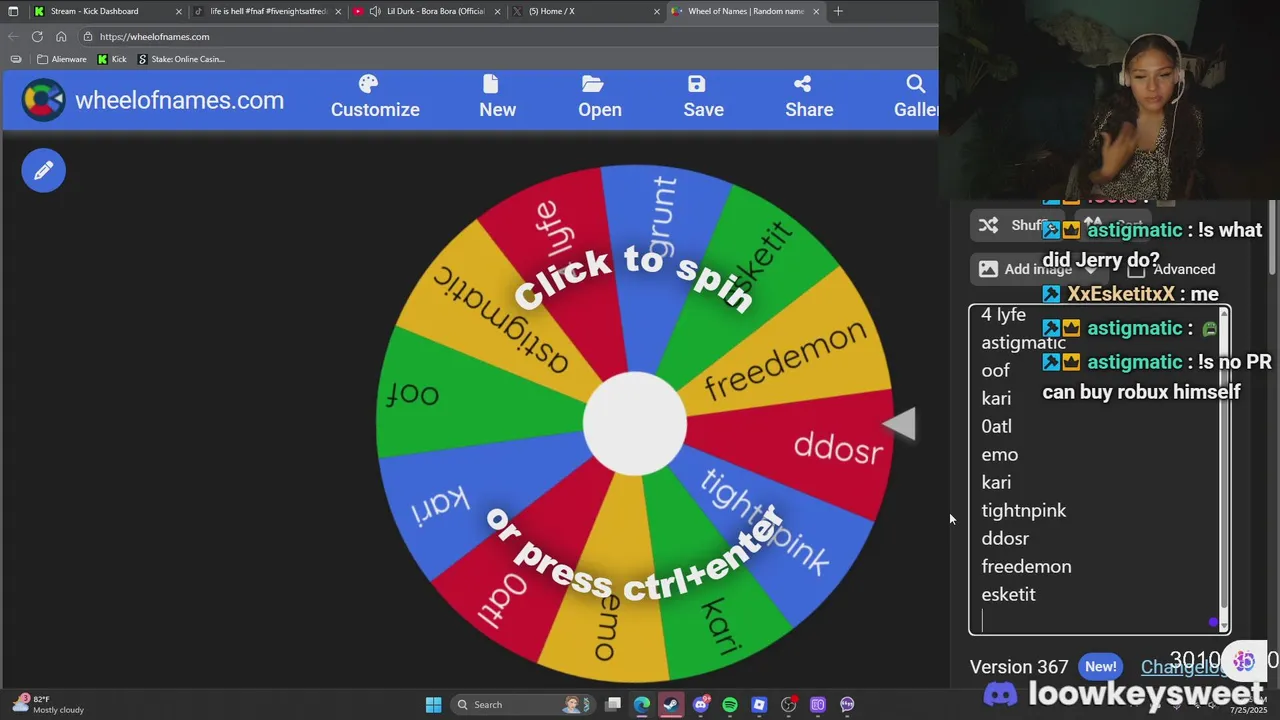Click the New! version badge

coord(1100,667)
